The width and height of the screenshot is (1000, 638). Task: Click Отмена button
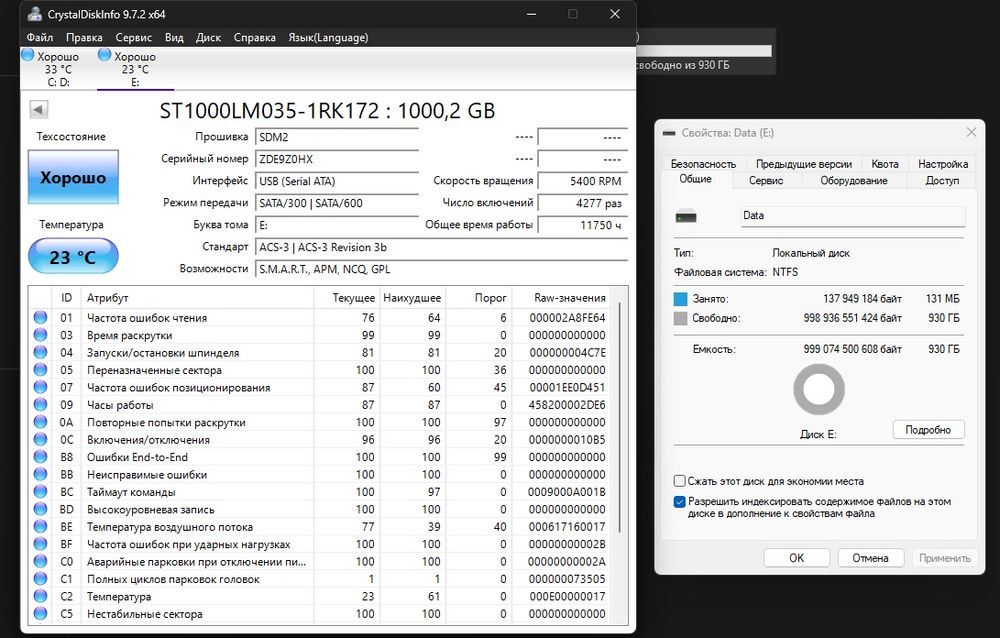pos(870,558)
